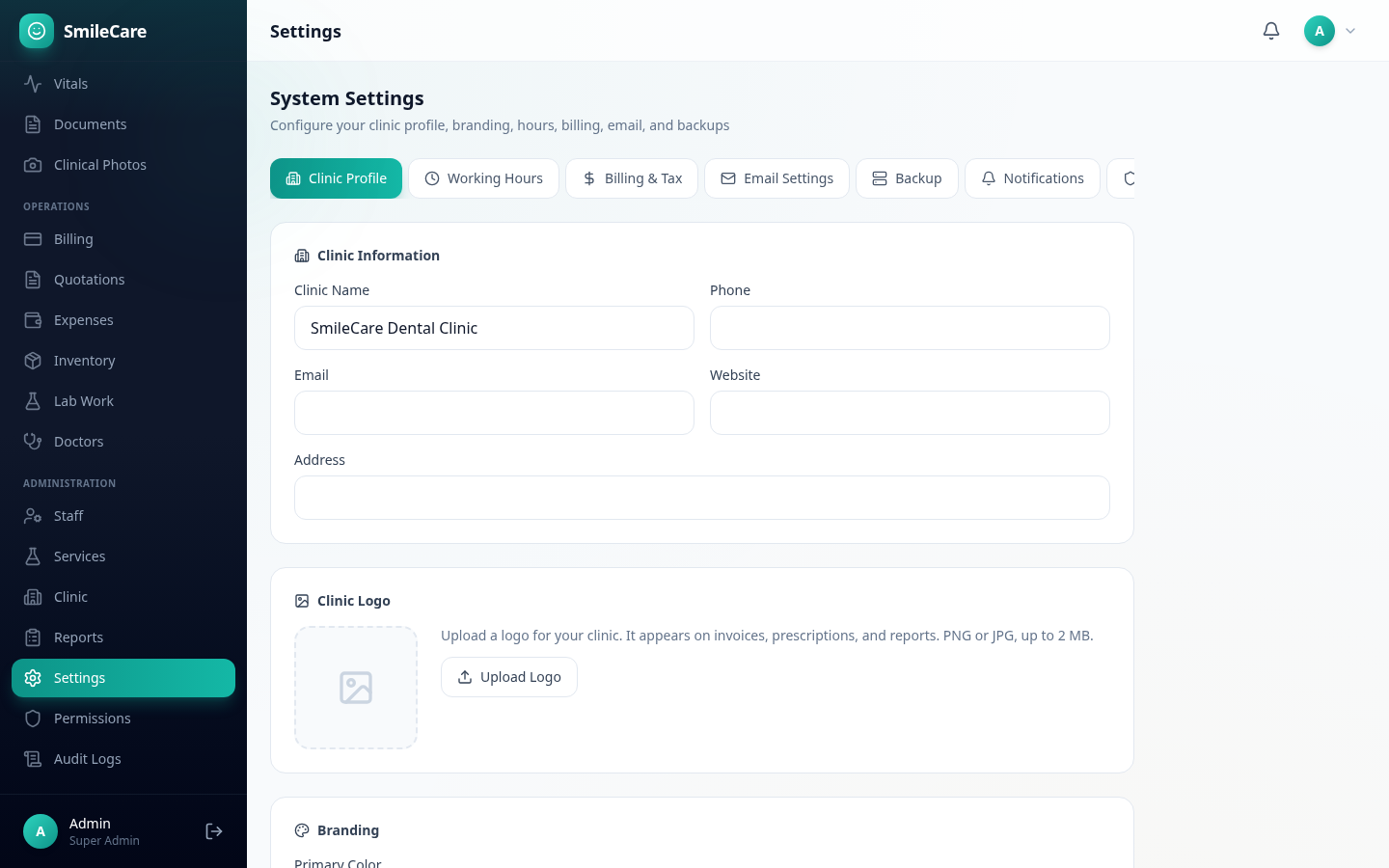Go to Services in sidebar

(123, 556)
